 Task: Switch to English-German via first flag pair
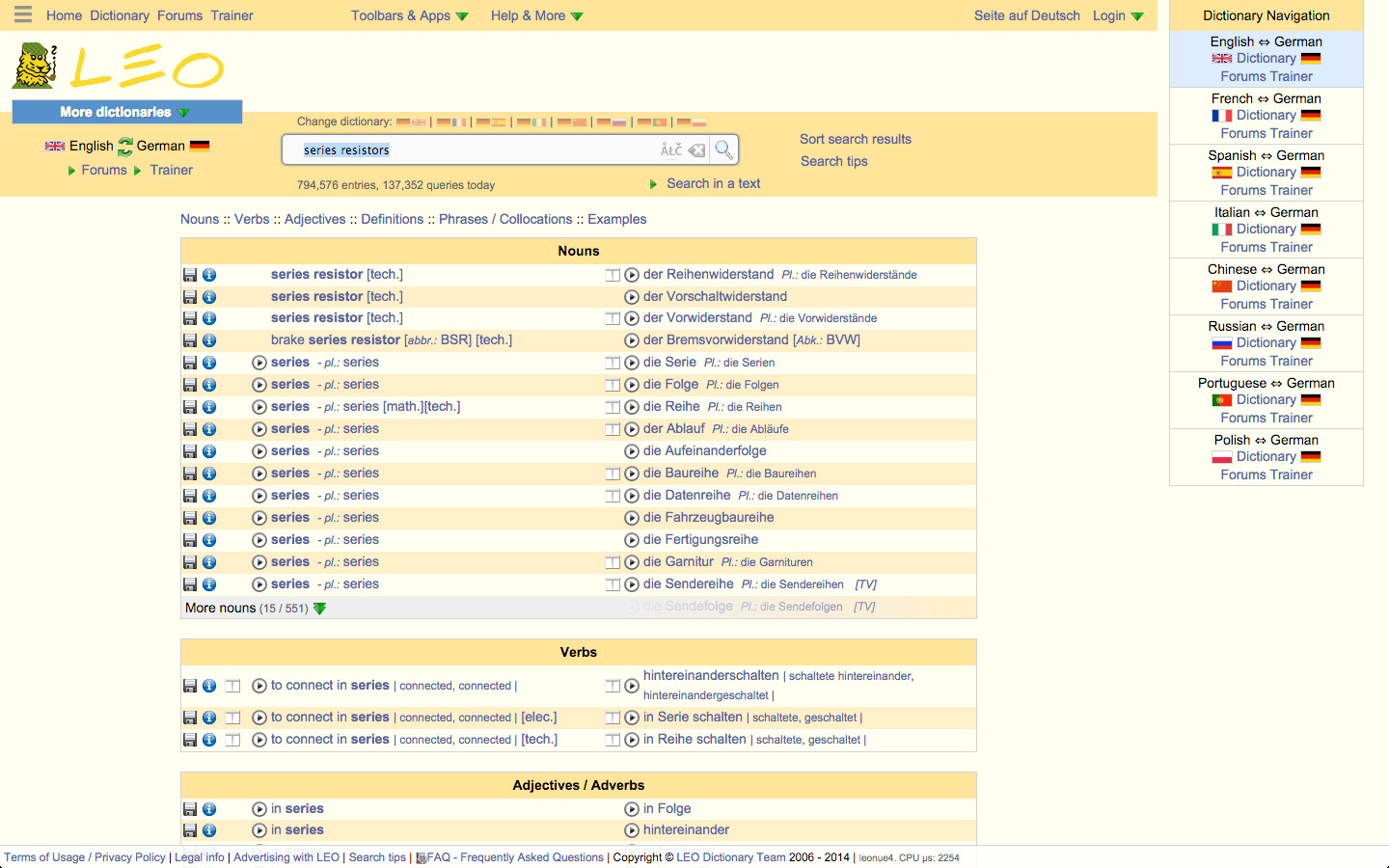[x=411, y=122]
